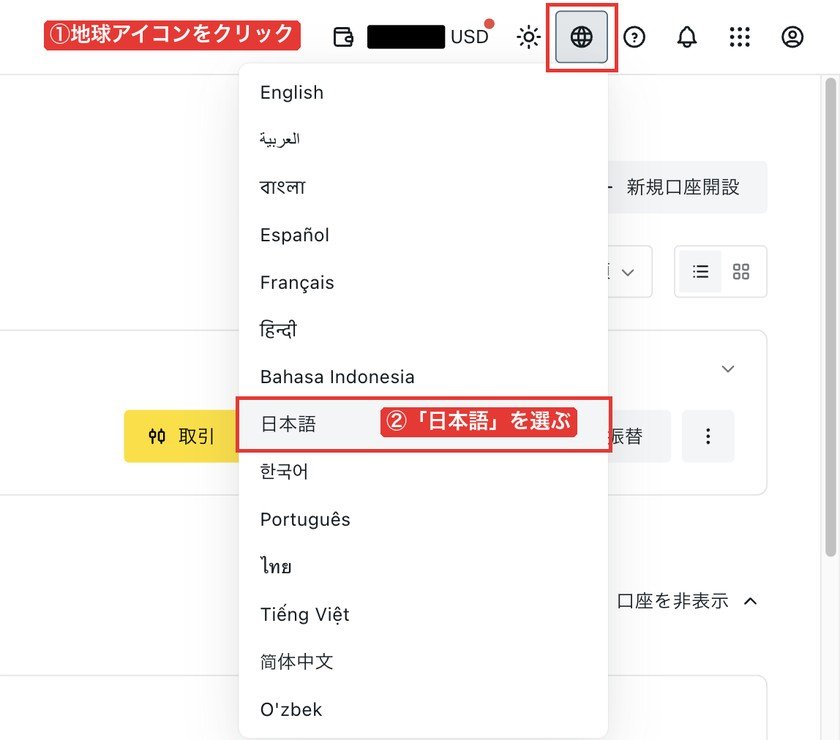Open the sort dropdown chevron

(628, 272)
